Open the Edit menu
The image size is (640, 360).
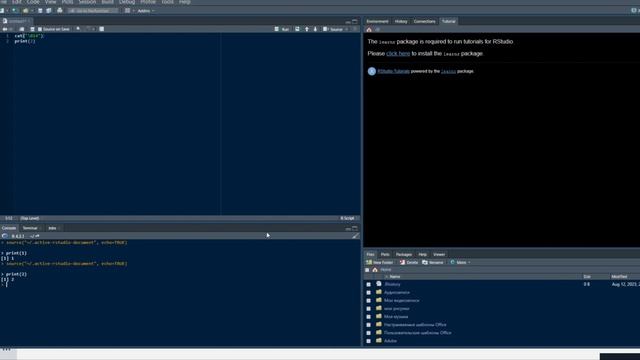(17, 2)
